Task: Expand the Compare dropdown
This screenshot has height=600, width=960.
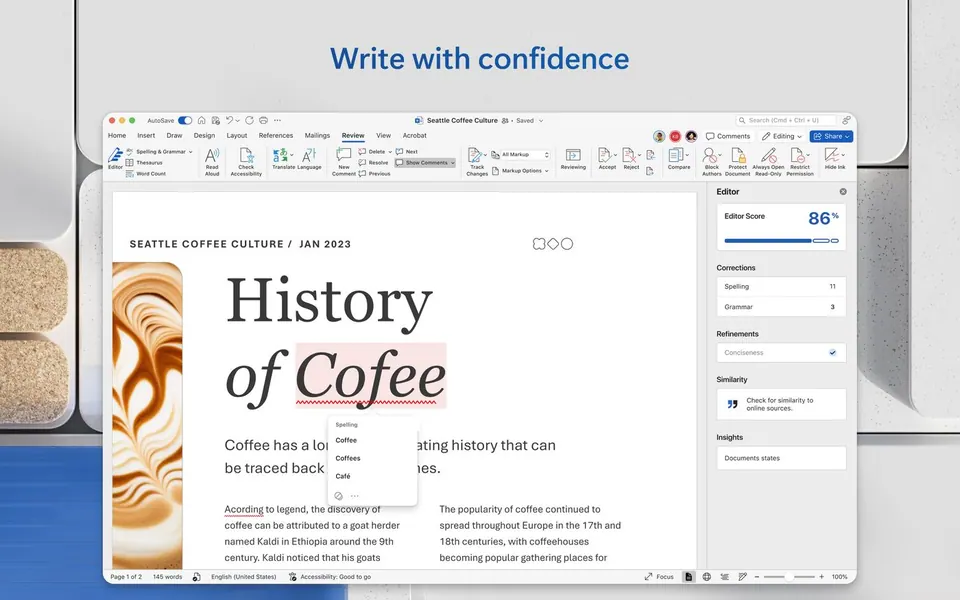Action: pos(687,155)
